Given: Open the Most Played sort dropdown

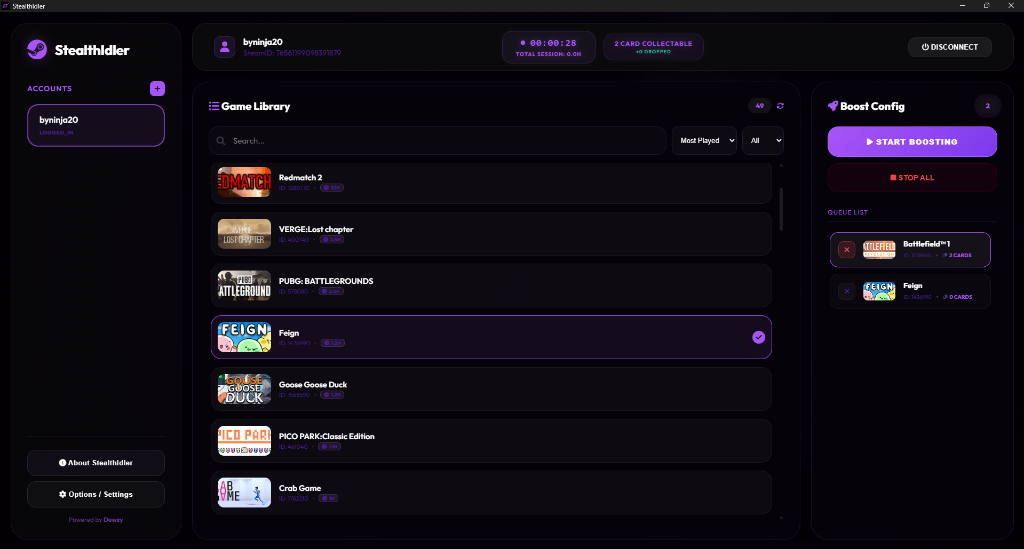Looking at the screenshot, I should [x=704, y=140].
